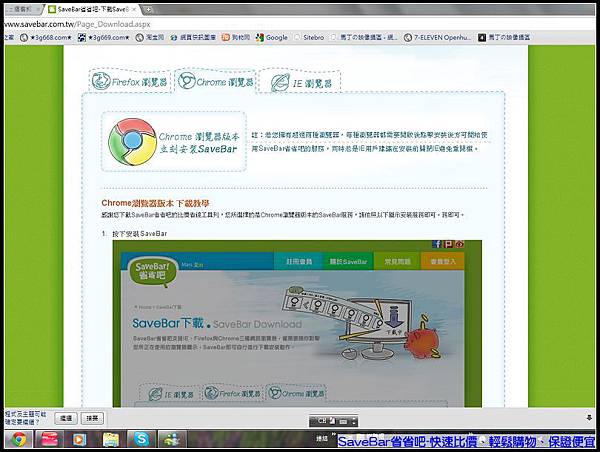Expand the taskbar links chevron
Viewport: 600px width, 452px height.
334,434
